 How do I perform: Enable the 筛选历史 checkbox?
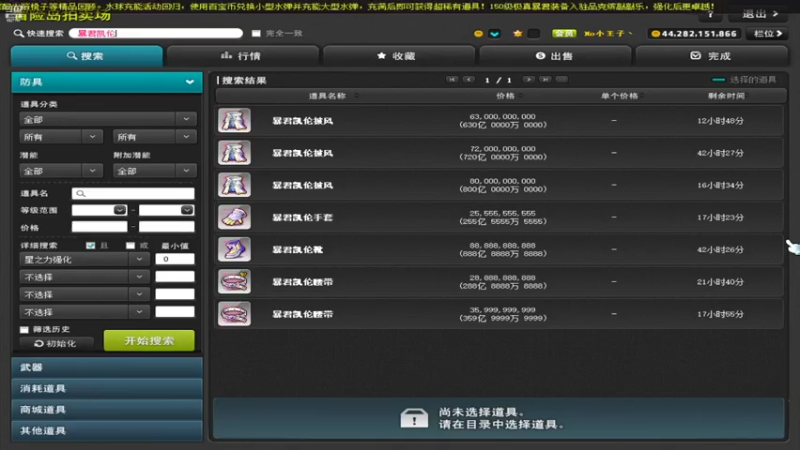24,330
